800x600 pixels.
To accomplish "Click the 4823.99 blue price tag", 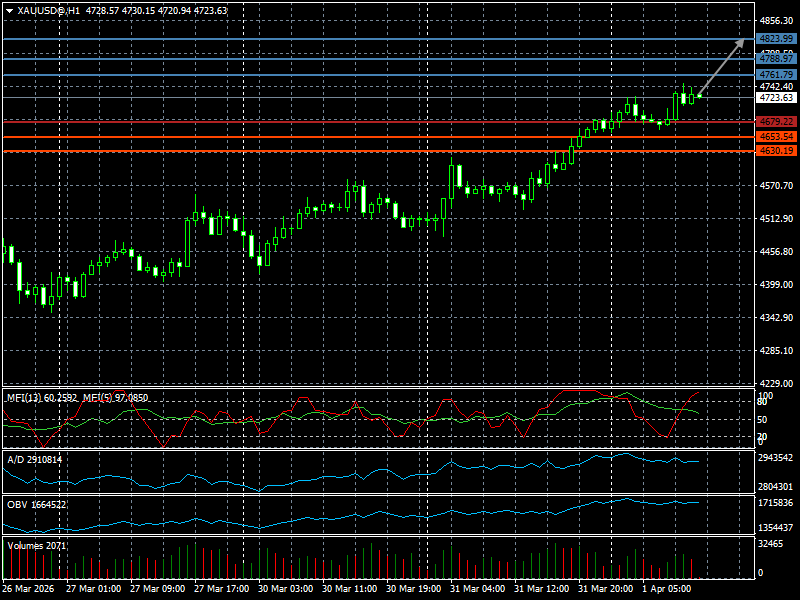I will click(x=776, y=39).
